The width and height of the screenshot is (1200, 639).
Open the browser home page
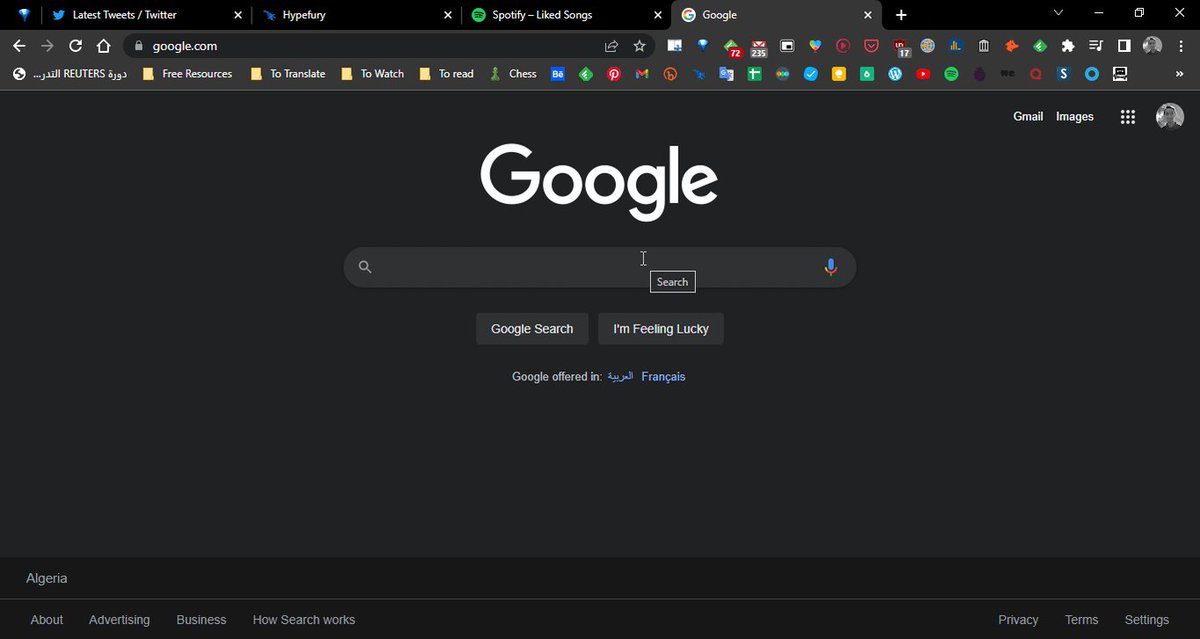(103, 46)
